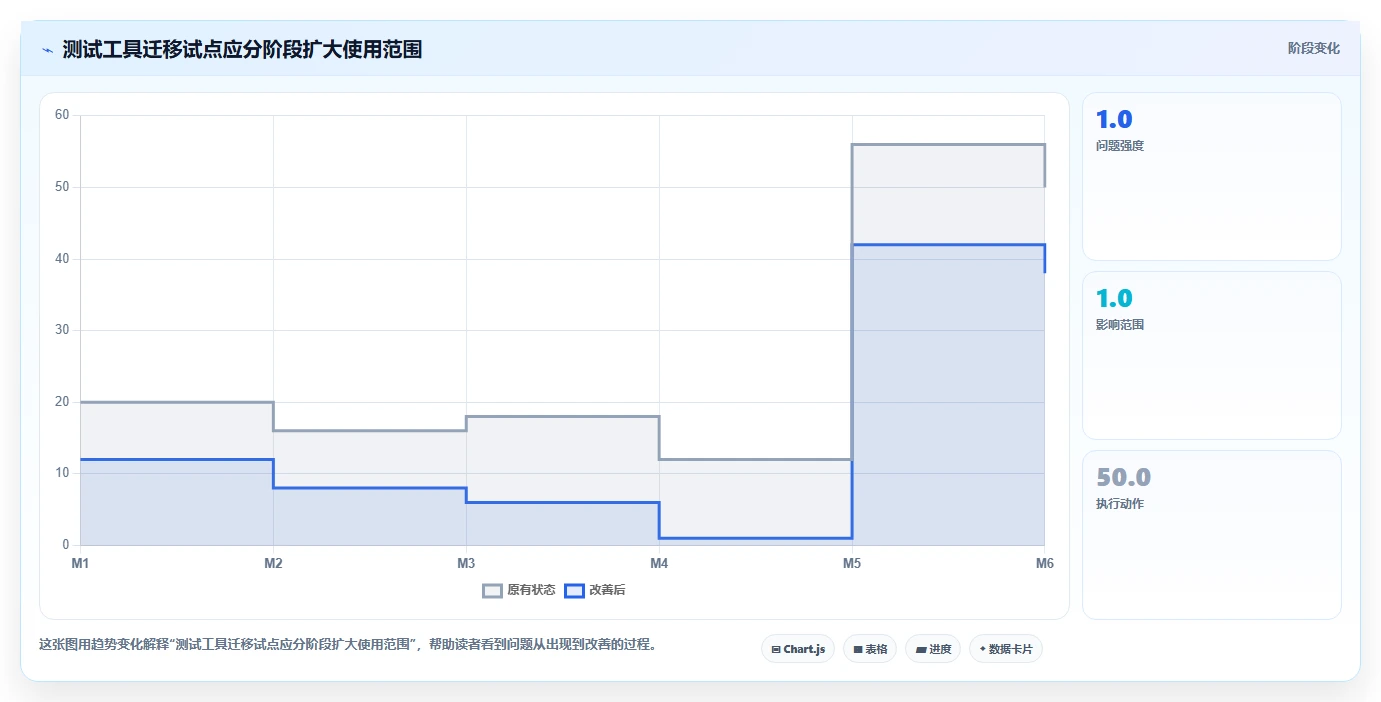The image size is (1381, 702).
Task: Click the M2 x-axis label
Action: [273, 563]
